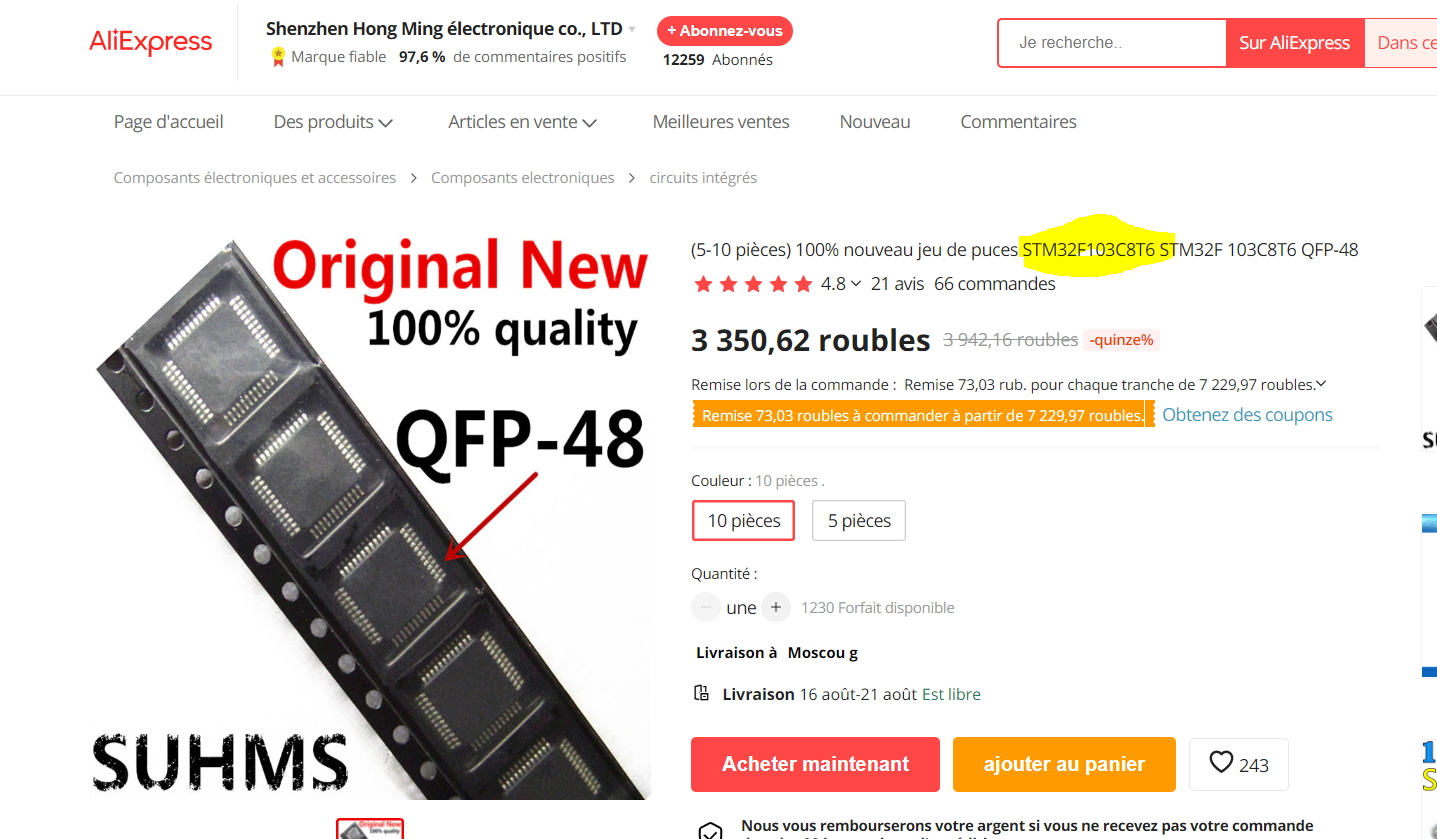1437x839 pixels.
Task: Select the 10 pièces option
Action: tap(744, 521)
